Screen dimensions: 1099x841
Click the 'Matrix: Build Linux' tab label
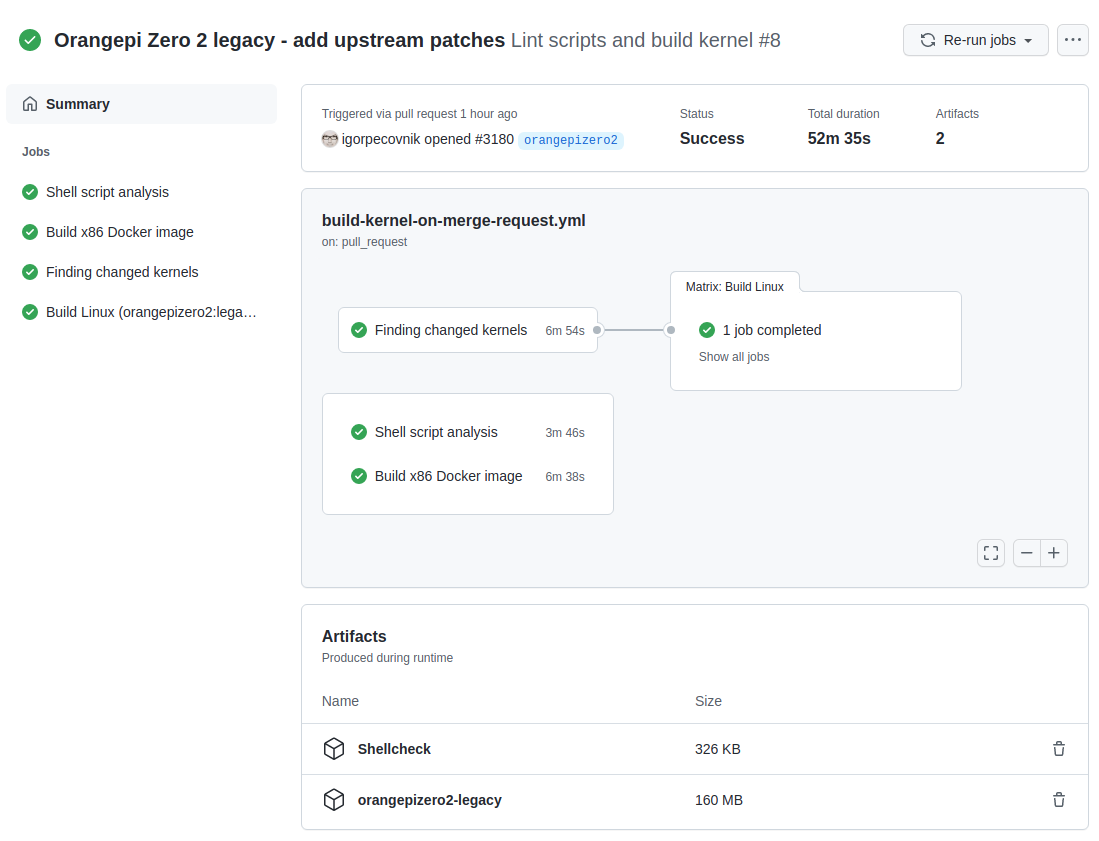point(735,287)
